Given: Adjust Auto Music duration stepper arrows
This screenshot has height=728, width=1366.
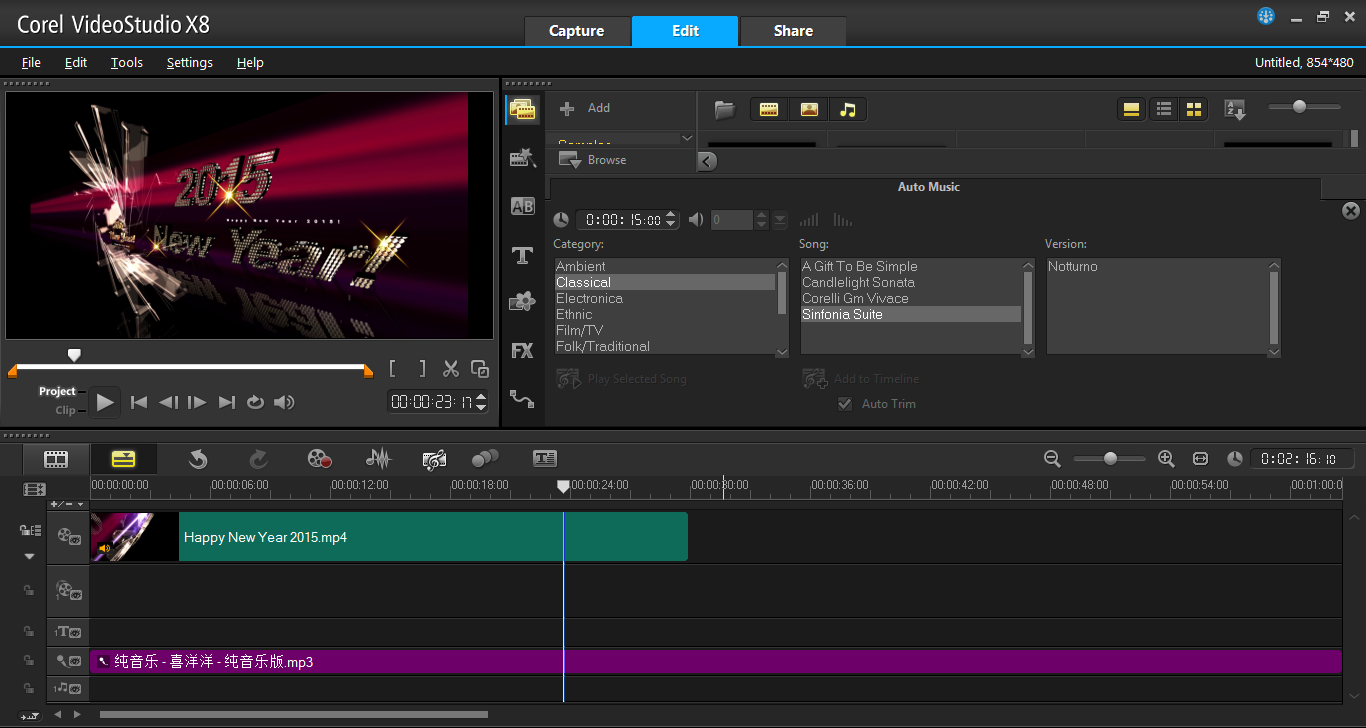Looking at the screenshot, I should (x=671, y=220).
